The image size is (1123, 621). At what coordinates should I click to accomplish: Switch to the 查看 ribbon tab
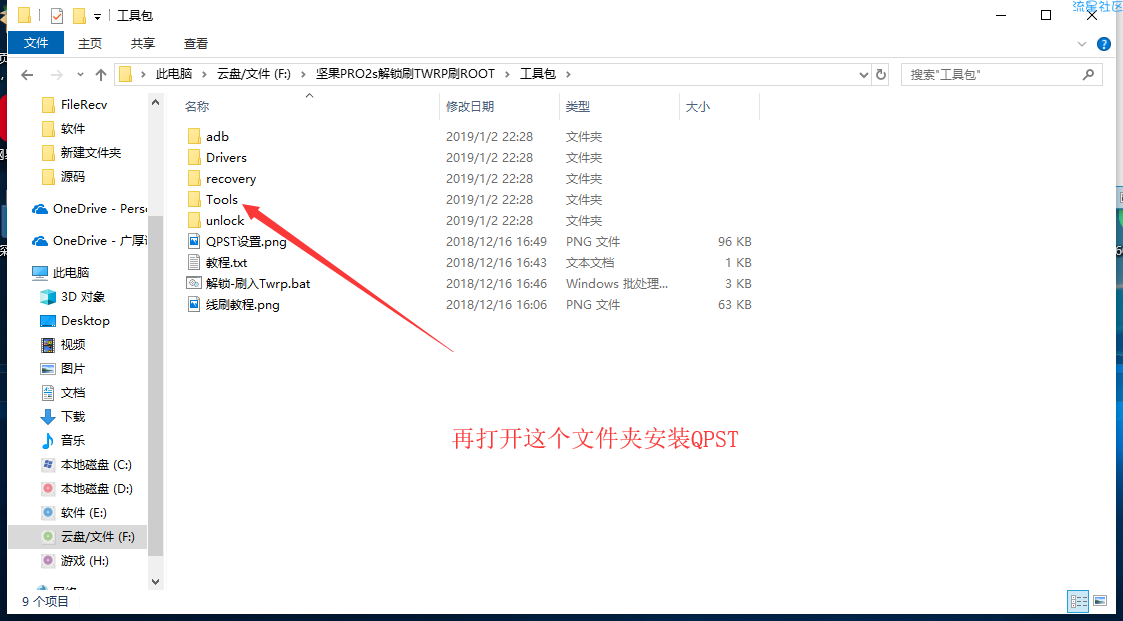point(196,43)
